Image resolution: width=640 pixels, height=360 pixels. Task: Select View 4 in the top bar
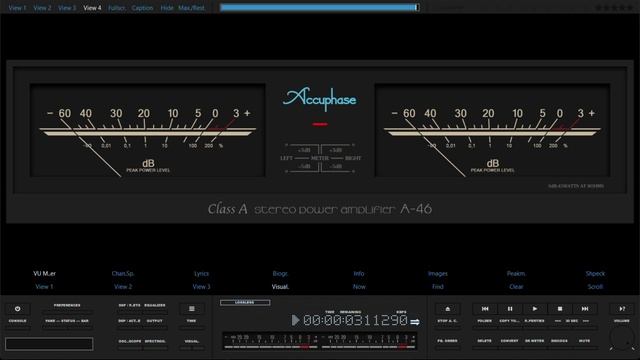(92, 8)
